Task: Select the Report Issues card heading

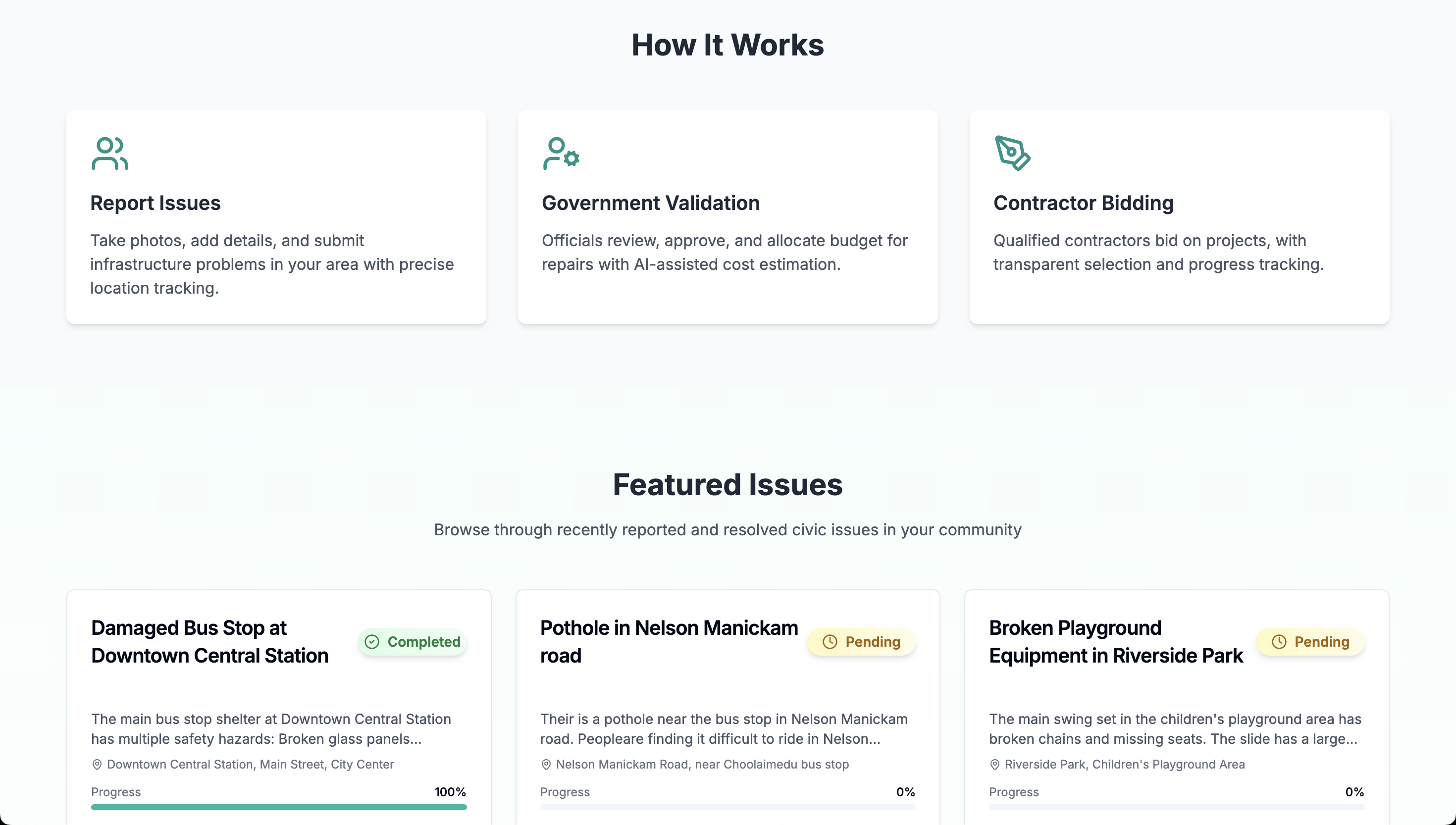Action: click(155, 203)
